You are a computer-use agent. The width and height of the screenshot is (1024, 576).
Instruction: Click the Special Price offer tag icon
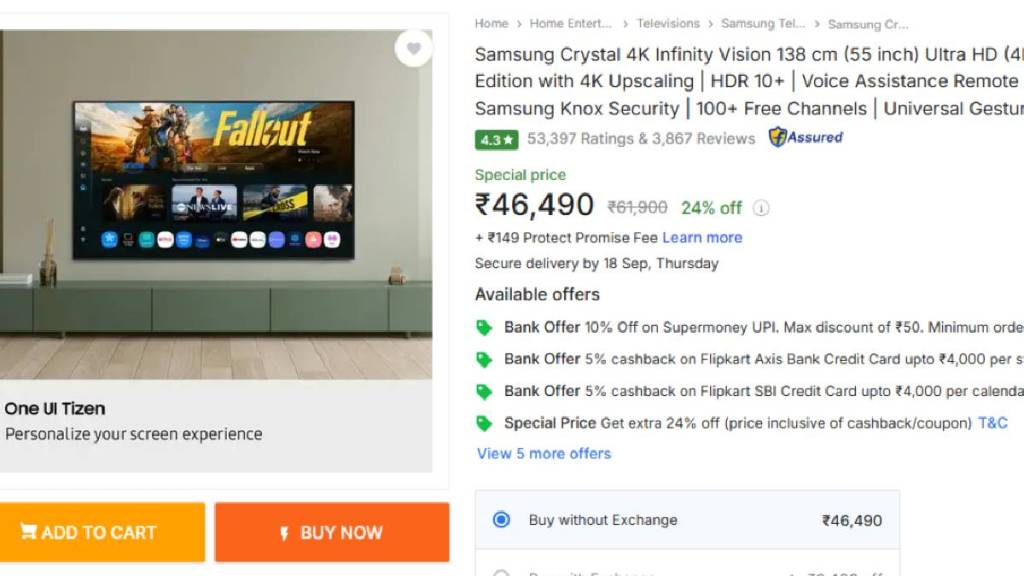484,423
